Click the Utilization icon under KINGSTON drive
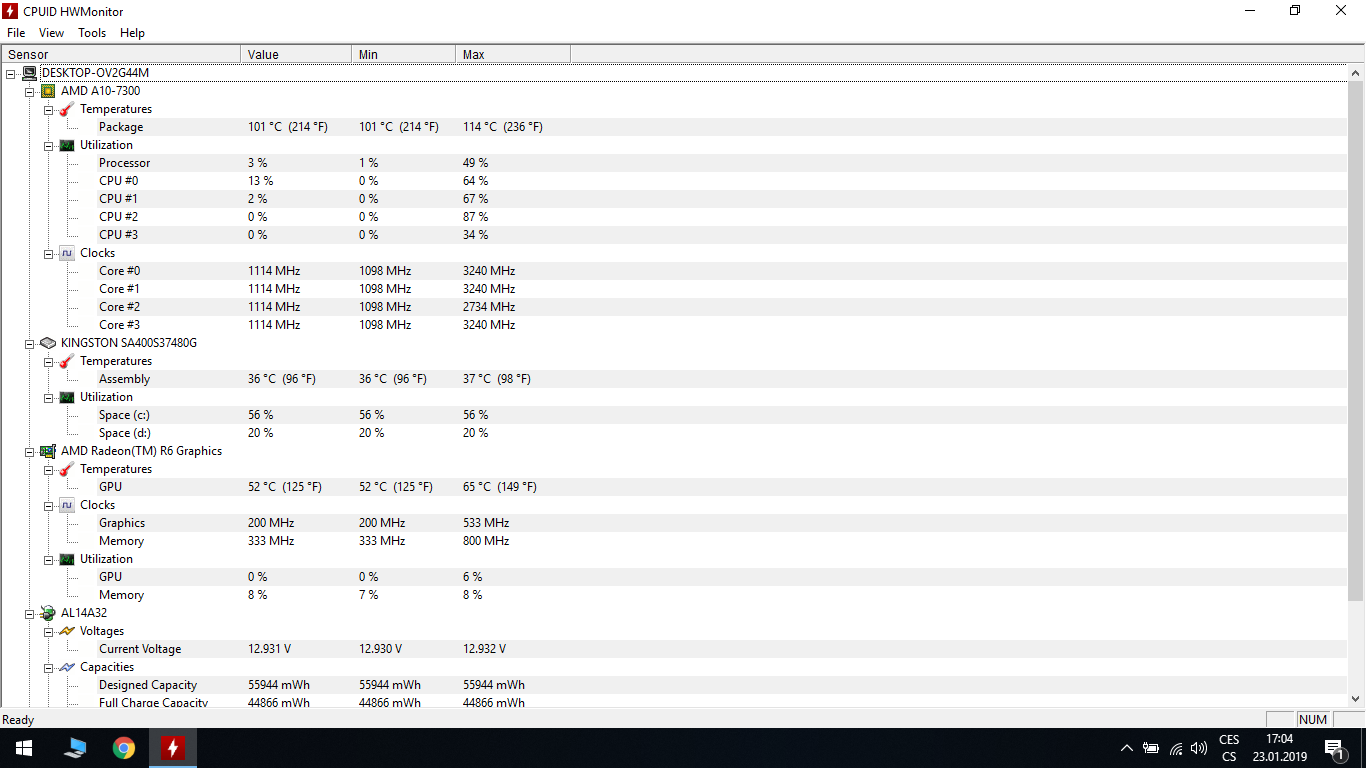This screenshot has width=1366, height=768. click(x=67, y=397)
